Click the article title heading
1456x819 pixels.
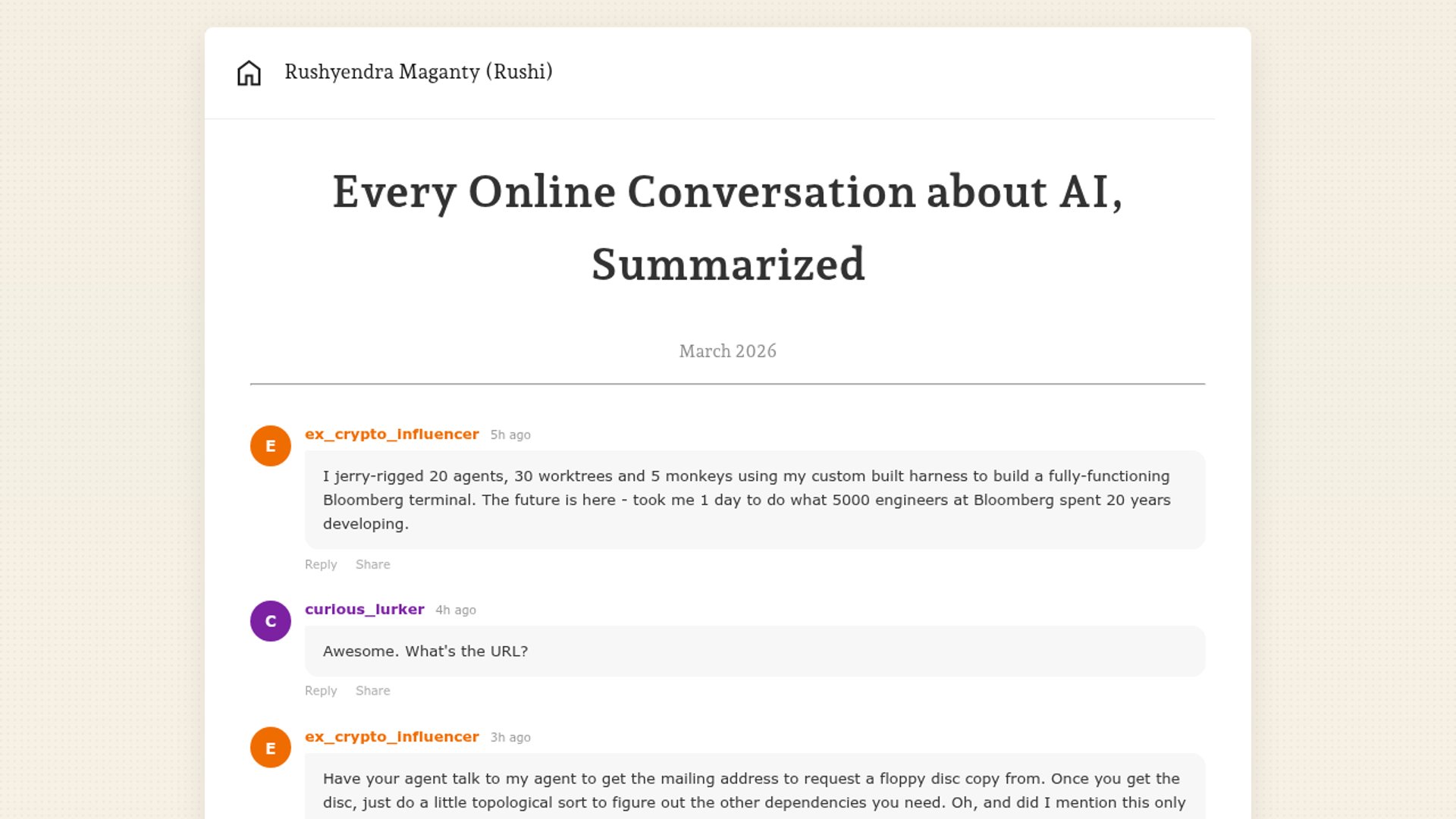[727, 227]
